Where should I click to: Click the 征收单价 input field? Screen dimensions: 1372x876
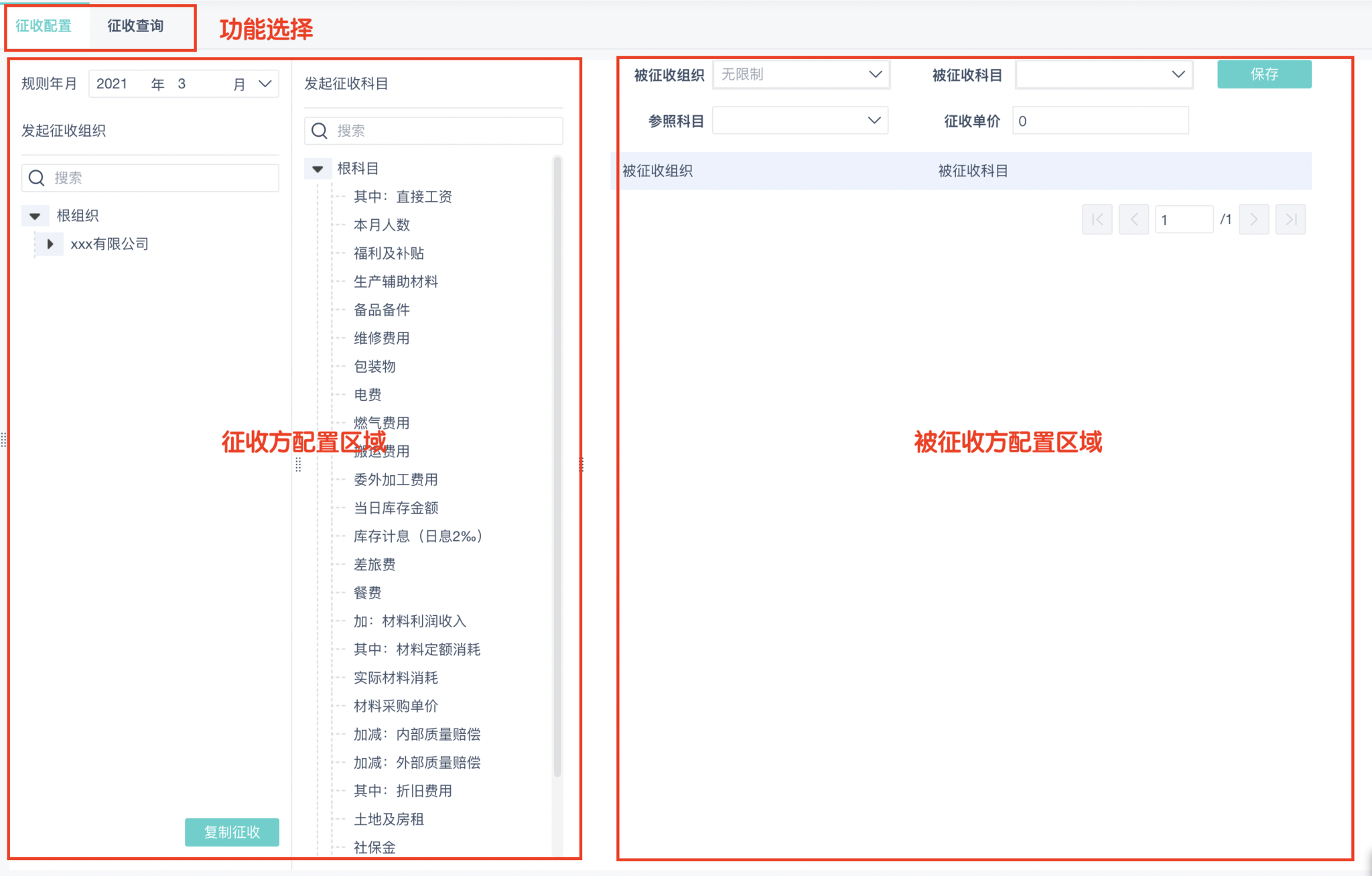tap(1100, 121)
